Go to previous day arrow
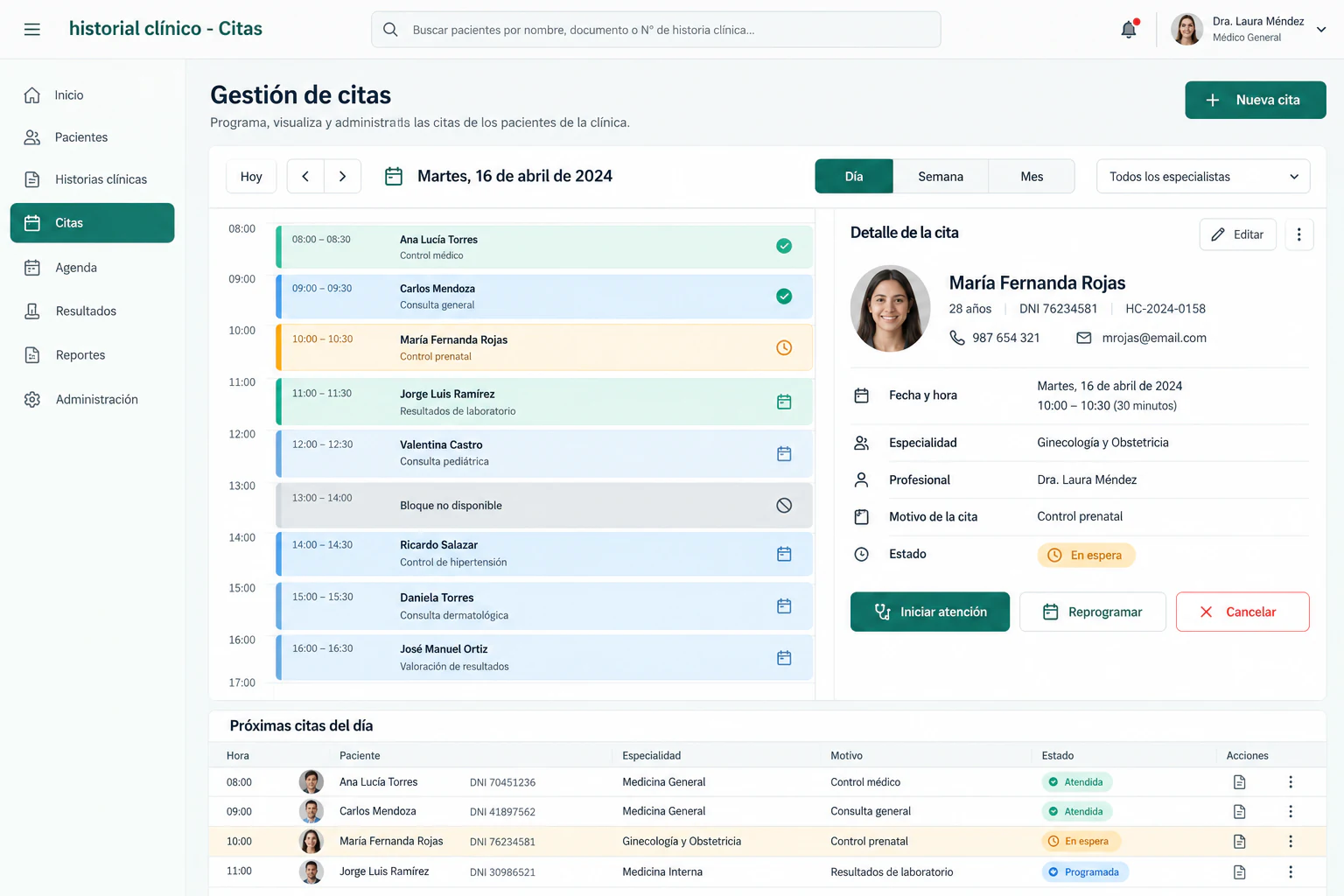1344x896 pixels. [305, 177]
